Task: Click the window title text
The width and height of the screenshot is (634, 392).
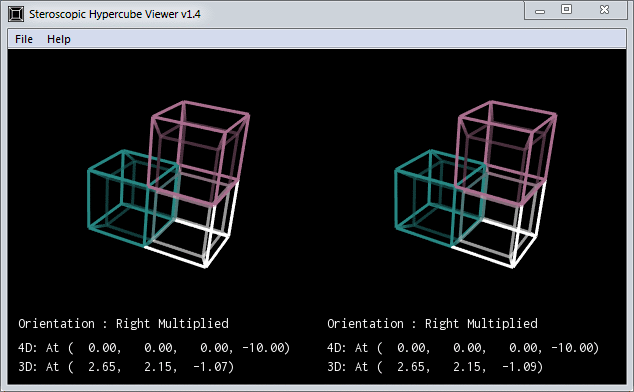Action: 115,14
